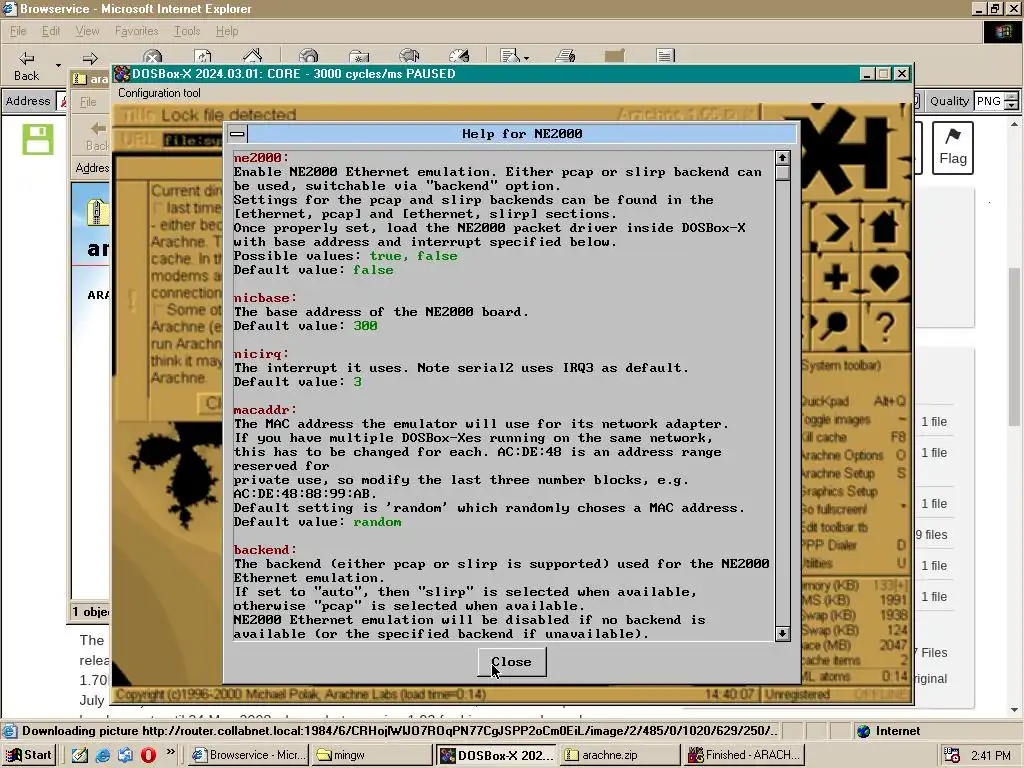This screenshot has width=1024, height=768.
Task: Click the Quality spinner arrows
Action: (1012, 101)
